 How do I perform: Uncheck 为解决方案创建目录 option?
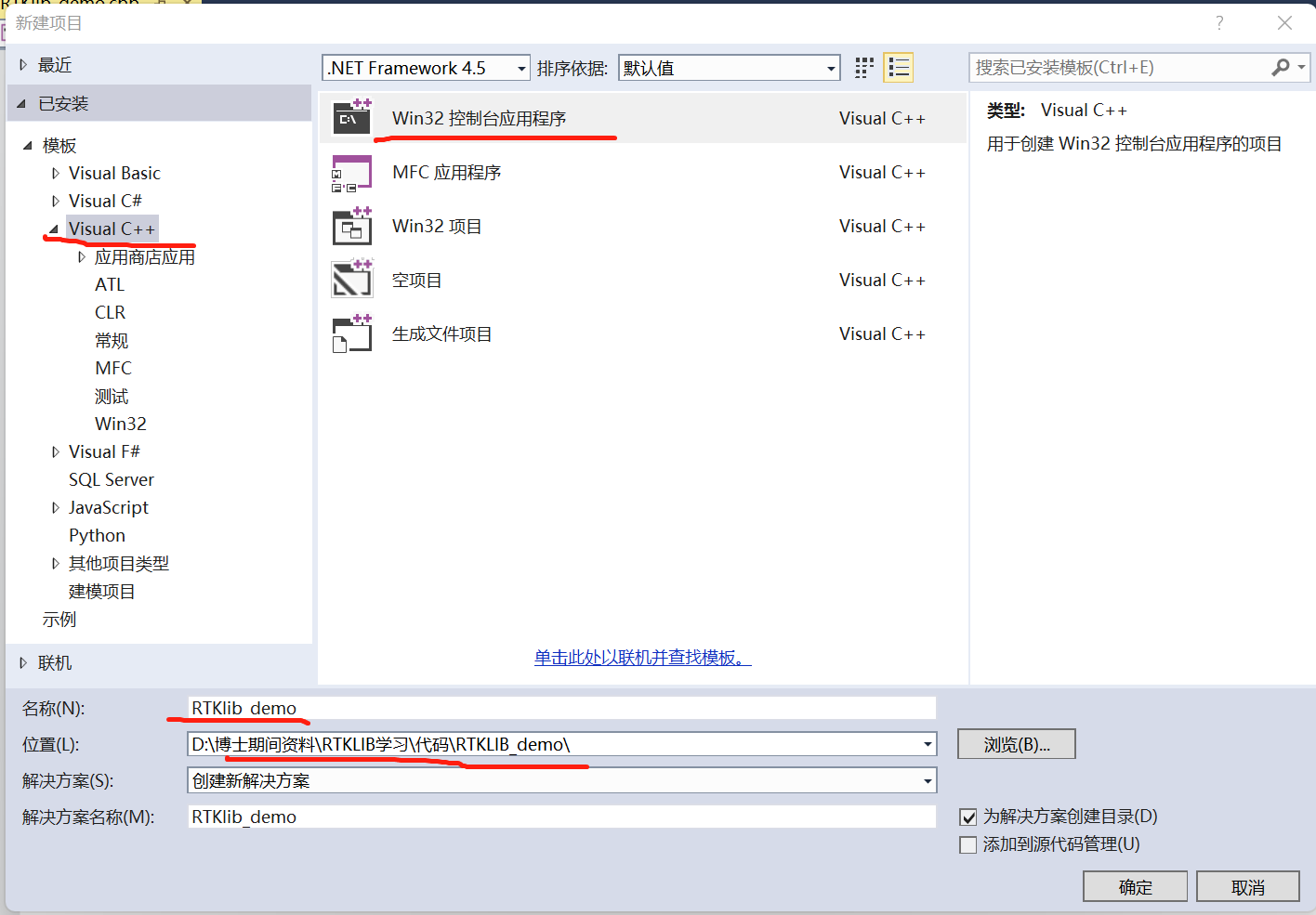[x=967, y=816]
